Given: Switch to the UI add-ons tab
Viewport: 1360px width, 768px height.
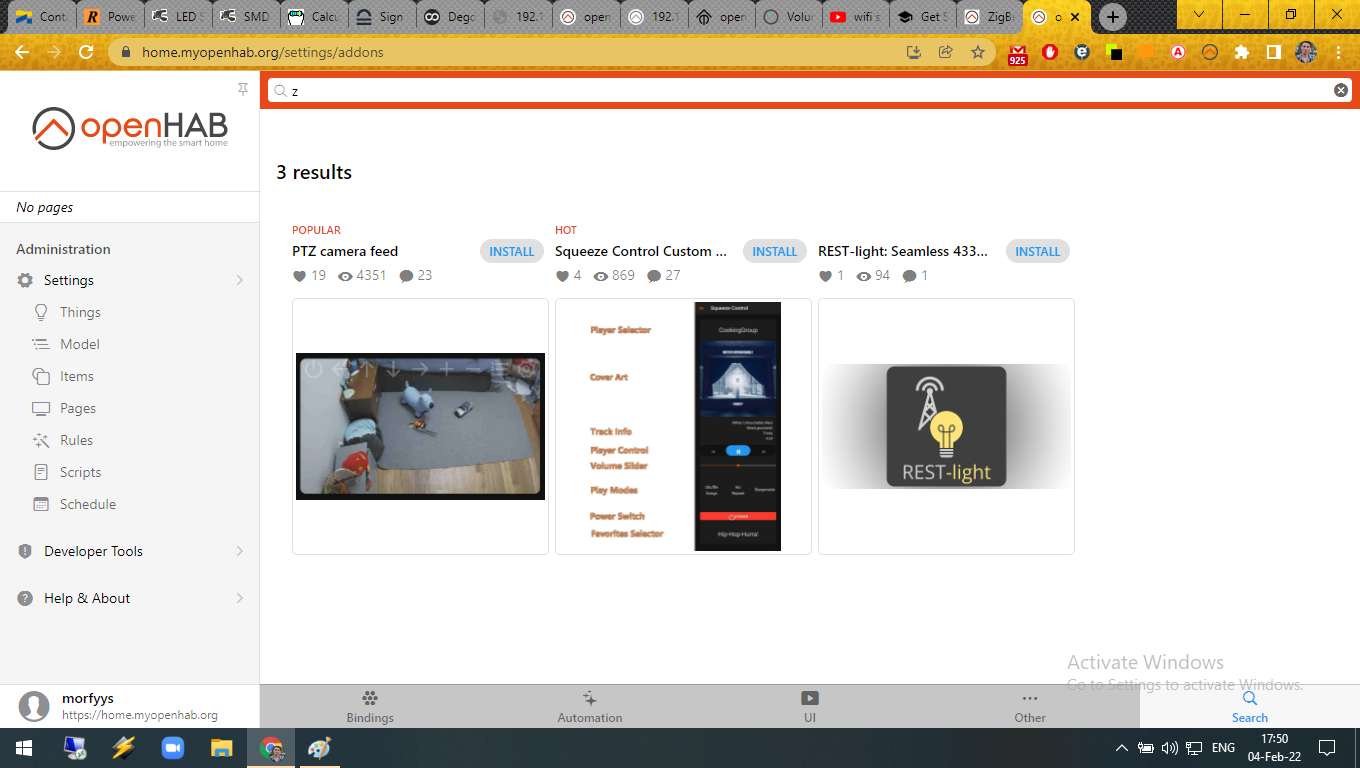Looking at the screenshot, I should point(810,706).
